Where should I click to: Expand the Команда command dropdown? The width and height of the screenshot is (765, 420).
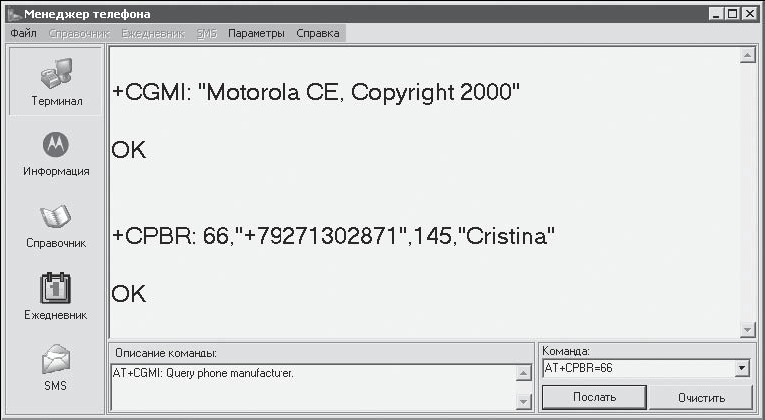click(x=741, y=369)
